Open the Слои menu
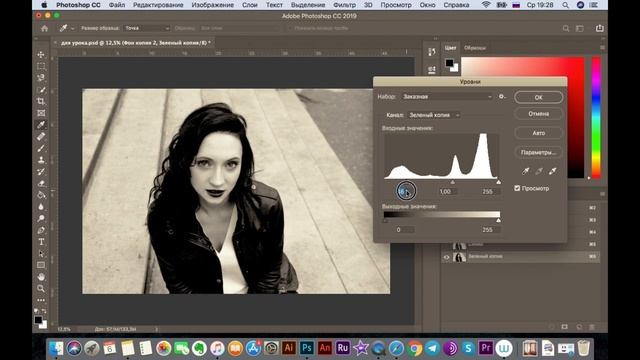 (x=250, y=5)
